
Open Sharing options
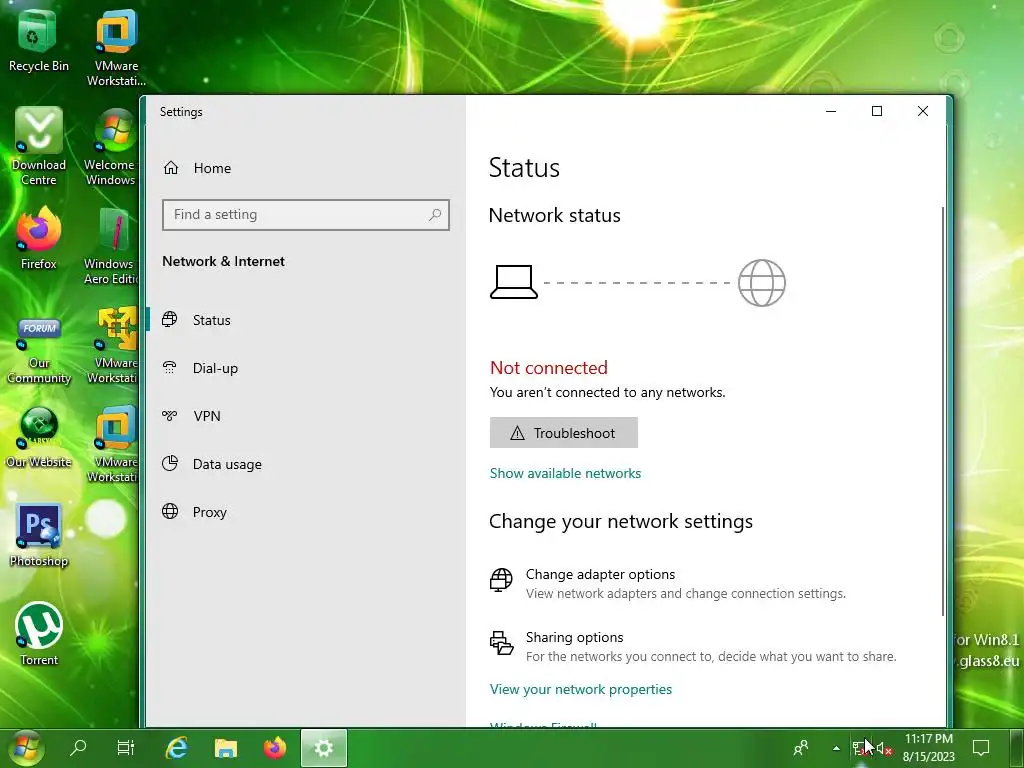[693, 647]
